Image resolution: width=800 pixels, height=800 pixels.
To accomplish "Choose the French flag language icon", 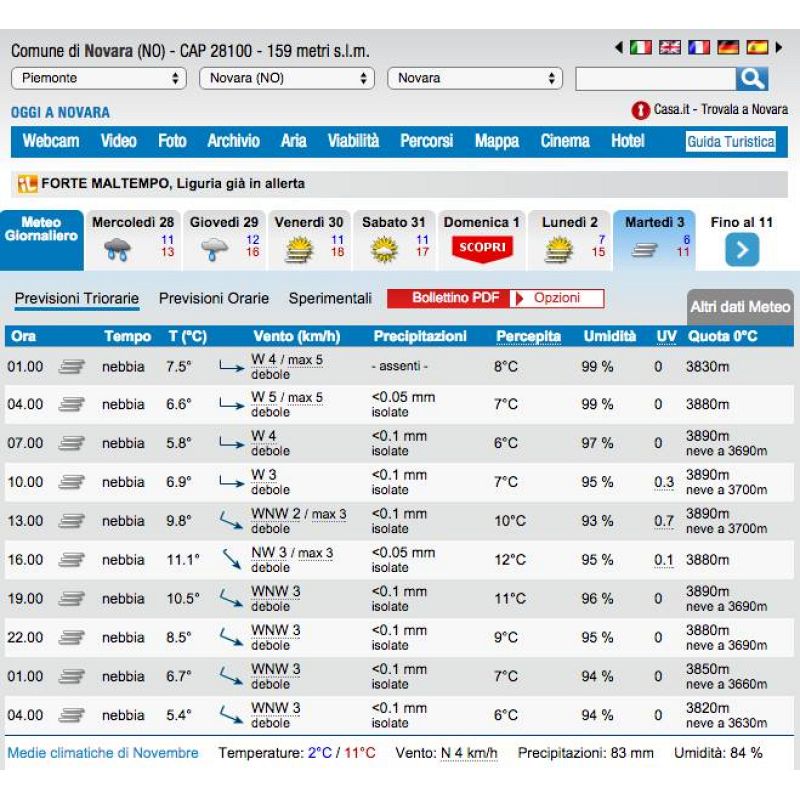I will 698,47.
